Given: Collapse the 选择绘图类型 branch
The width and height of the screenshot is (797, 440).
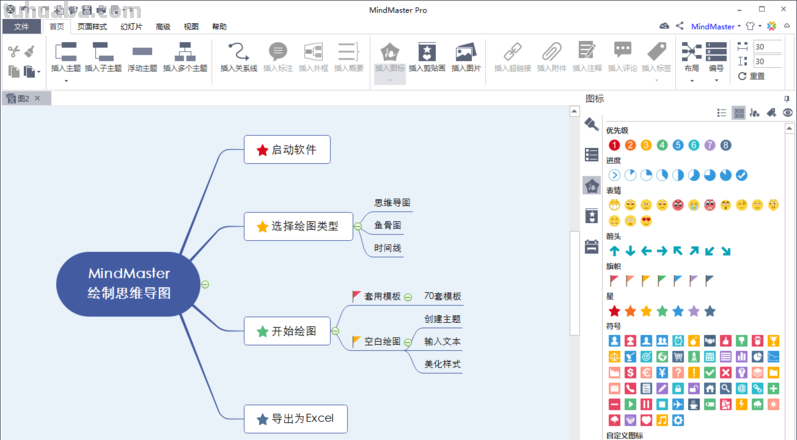Looking at the screenshot, I should point(358,227).
